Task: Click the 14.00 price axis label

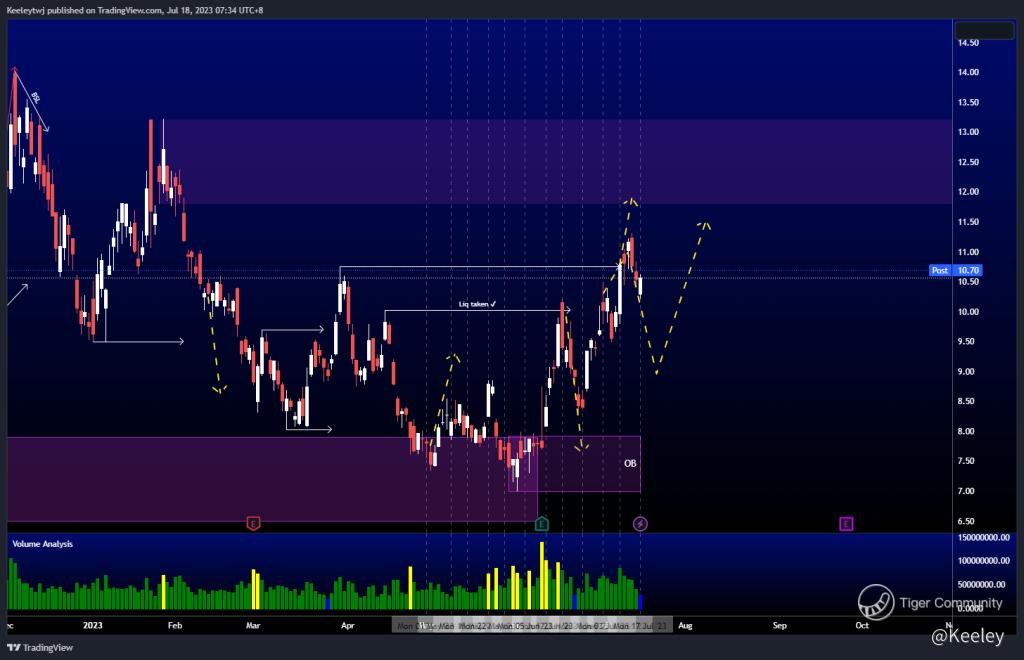Action: tap(968, 72)
